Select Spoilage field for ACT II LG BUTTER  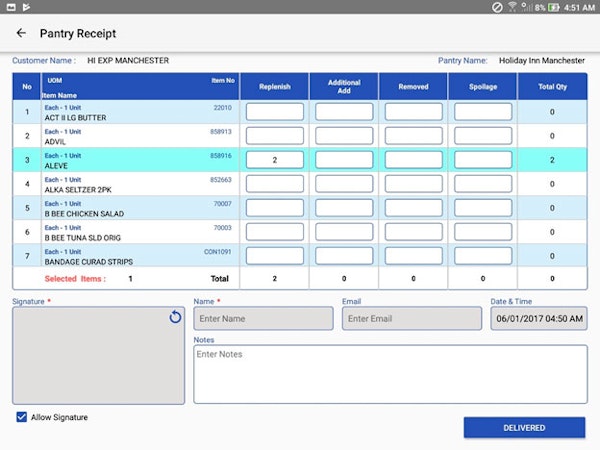pos(483,112)
